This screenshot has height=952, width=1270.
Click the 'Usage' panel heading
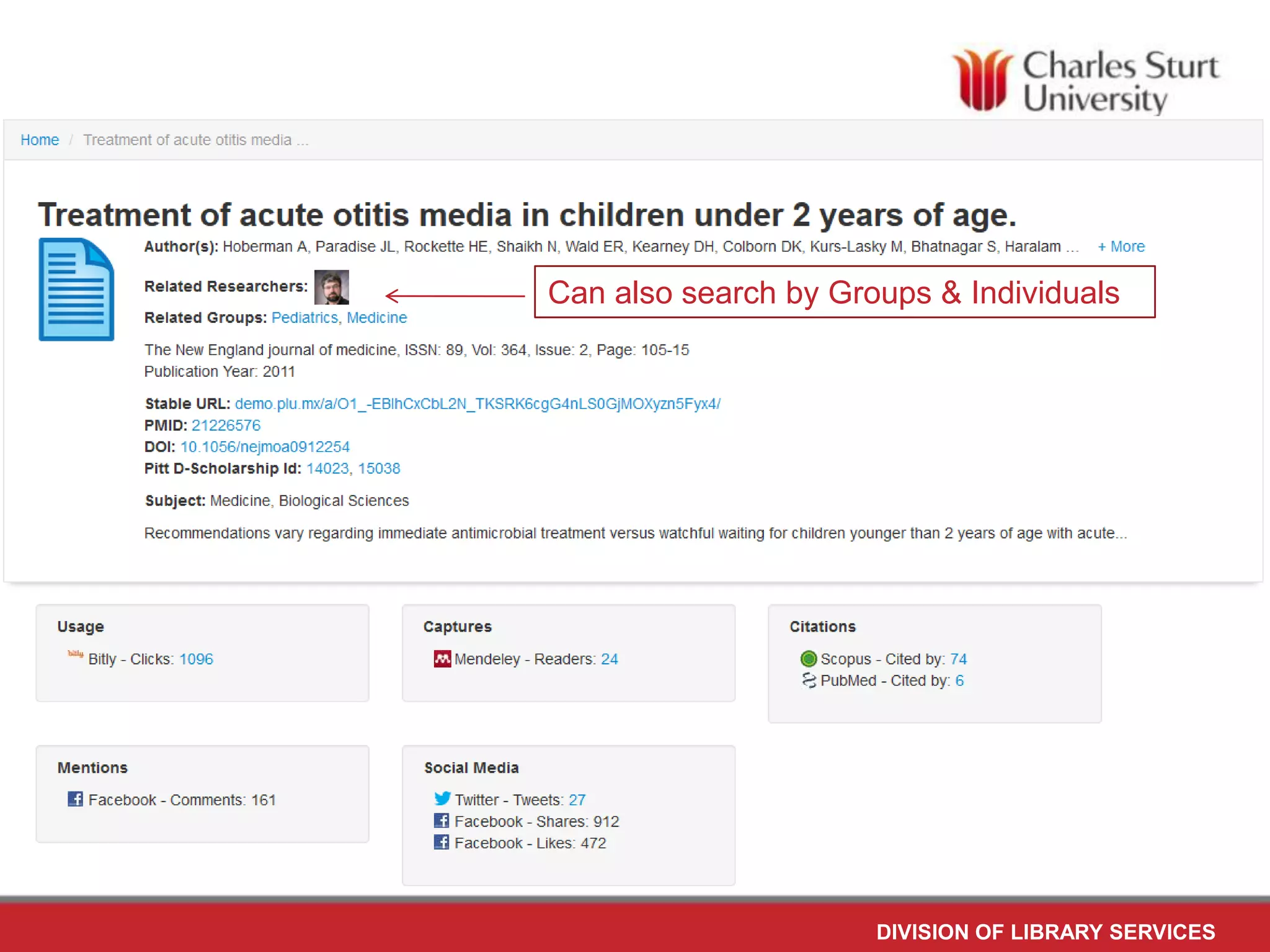point(81,627)
